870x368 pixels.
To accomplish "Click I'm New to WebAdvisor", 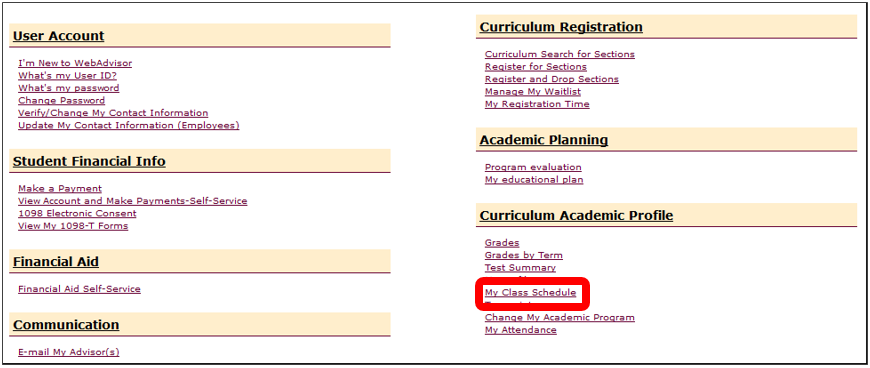I will [x=75, y=63].
